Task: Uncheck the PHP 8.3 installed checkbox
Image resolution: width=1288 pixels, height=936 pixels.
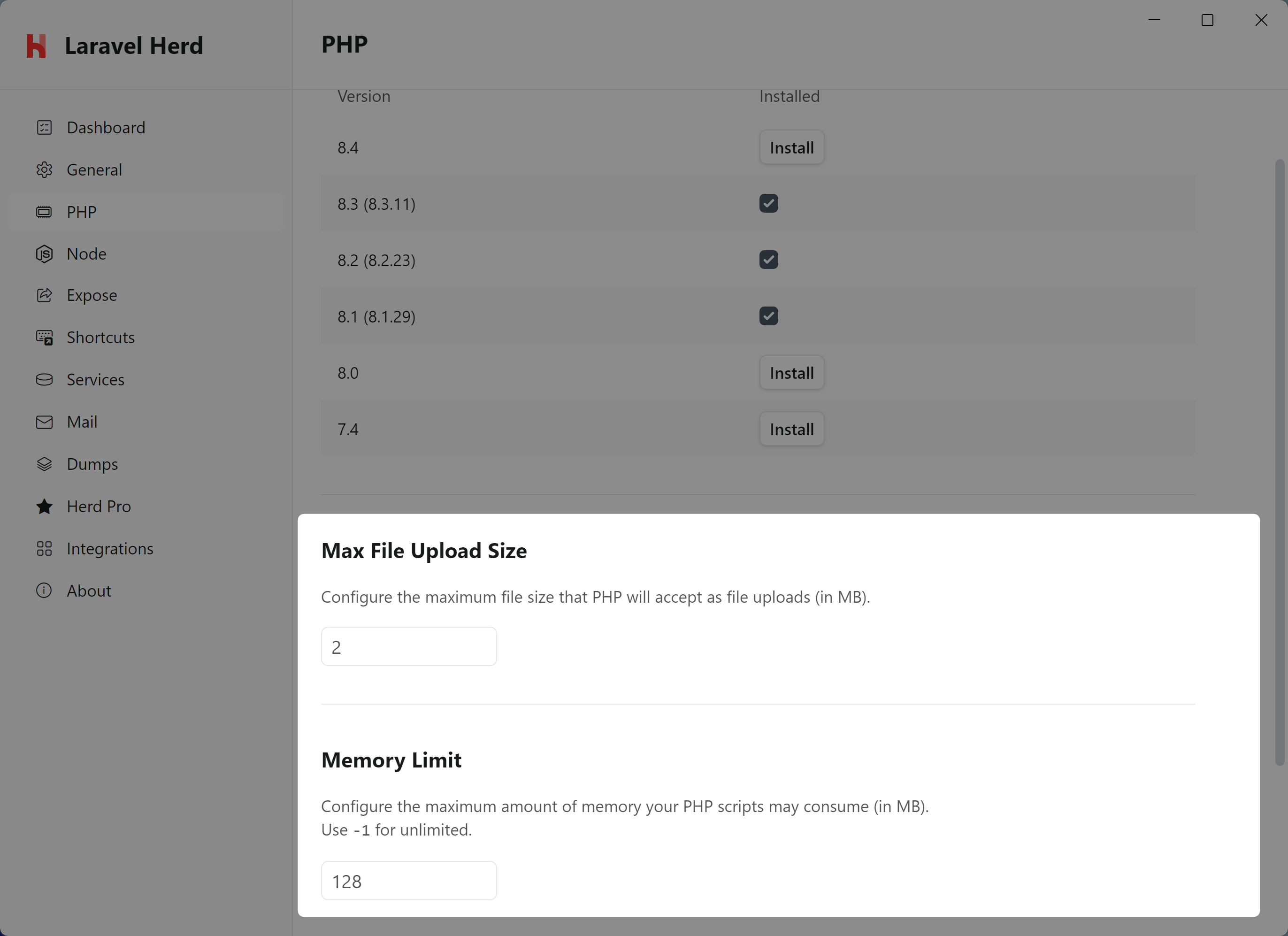Action: [x=768, y=203]
